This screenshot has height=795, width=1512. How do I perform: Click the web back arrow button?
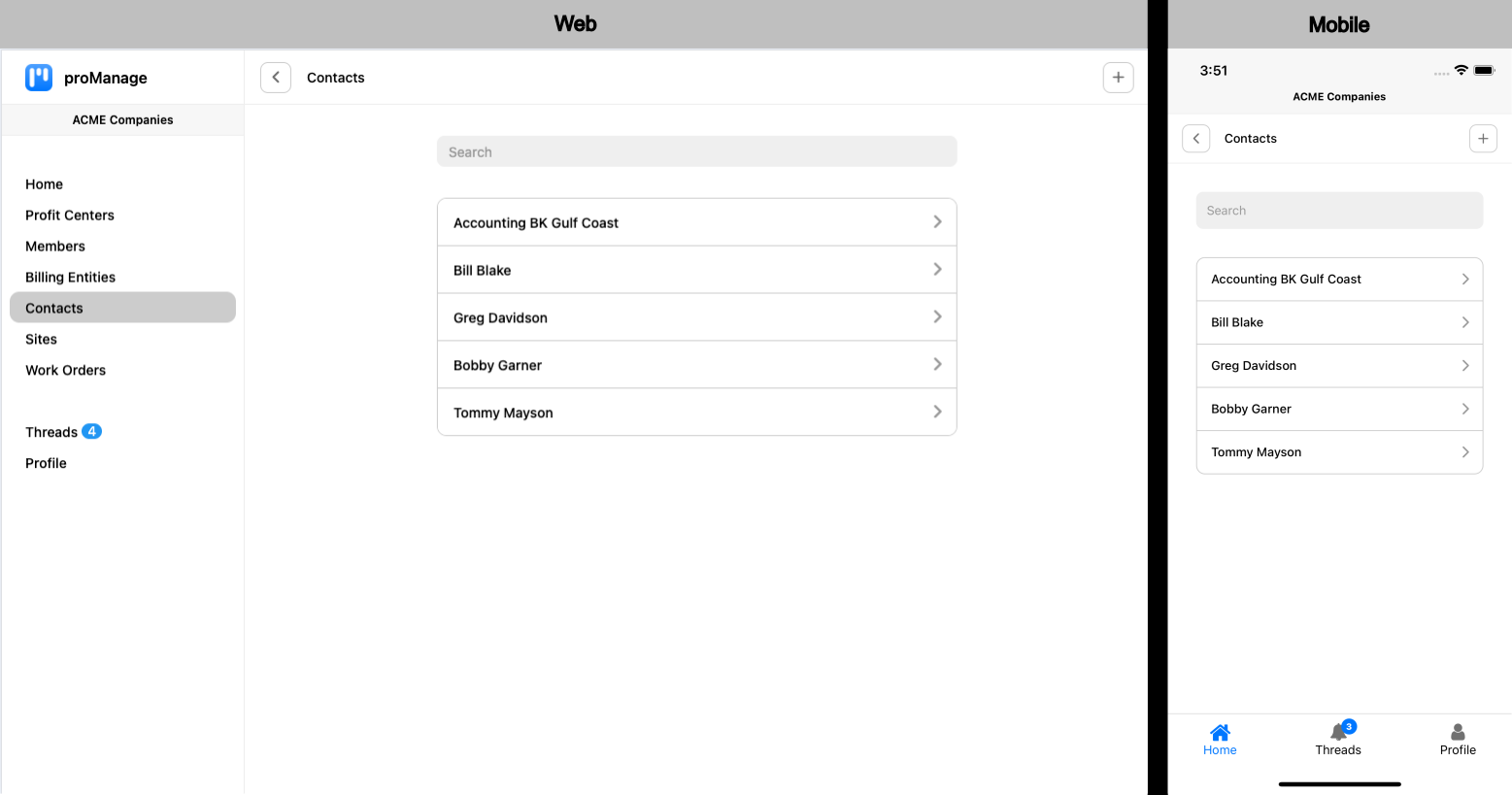pyautogui.click(x=276, y=78)
